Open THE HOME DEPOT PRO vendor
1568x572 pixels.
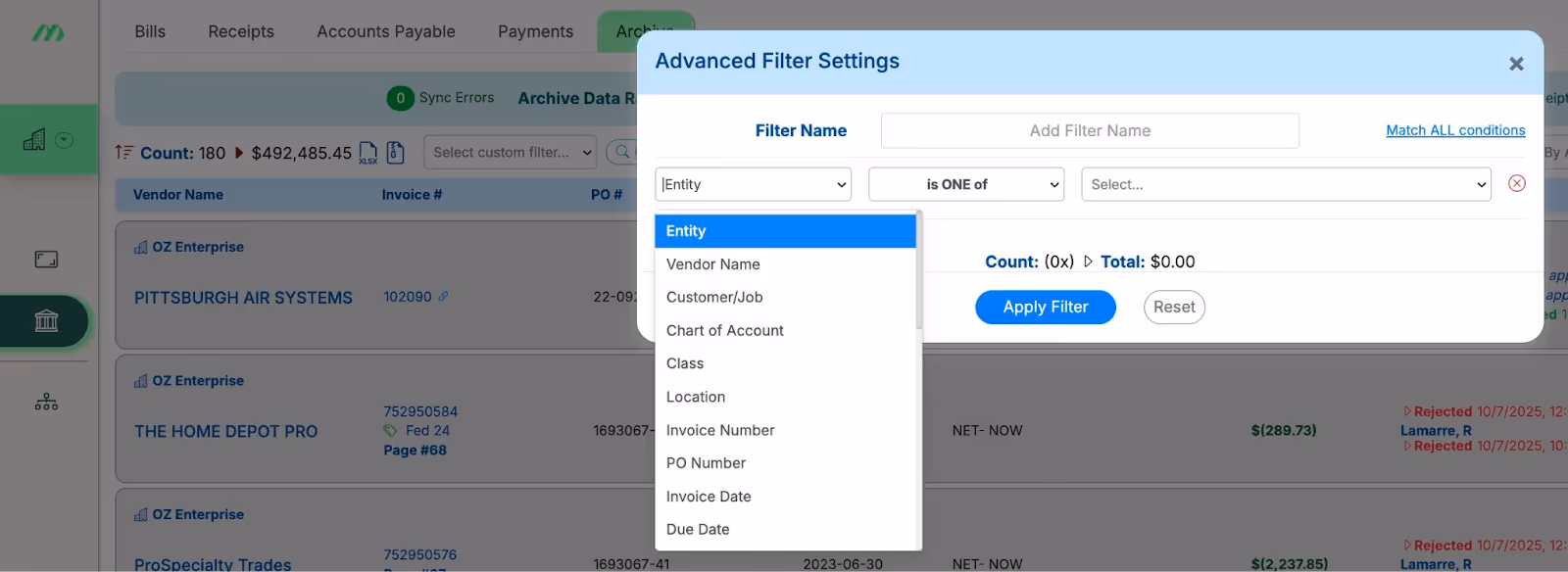point(226,431)
